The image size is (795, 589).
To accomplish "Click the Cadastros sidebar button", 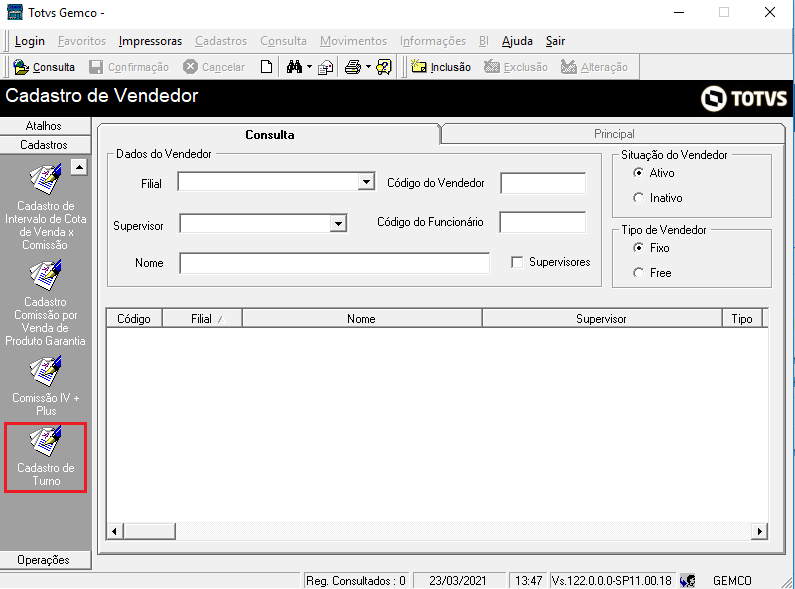I will pos(45,145).
